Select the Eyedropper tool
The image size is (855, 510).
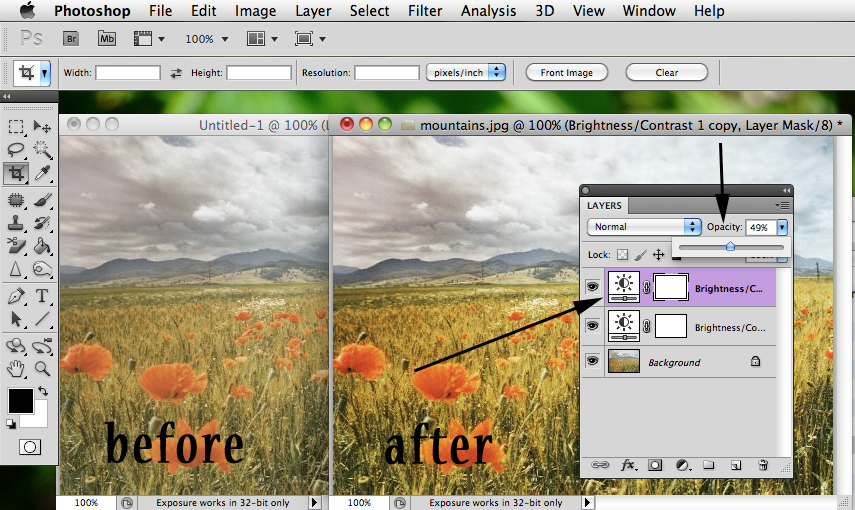(x=42, y=173)
